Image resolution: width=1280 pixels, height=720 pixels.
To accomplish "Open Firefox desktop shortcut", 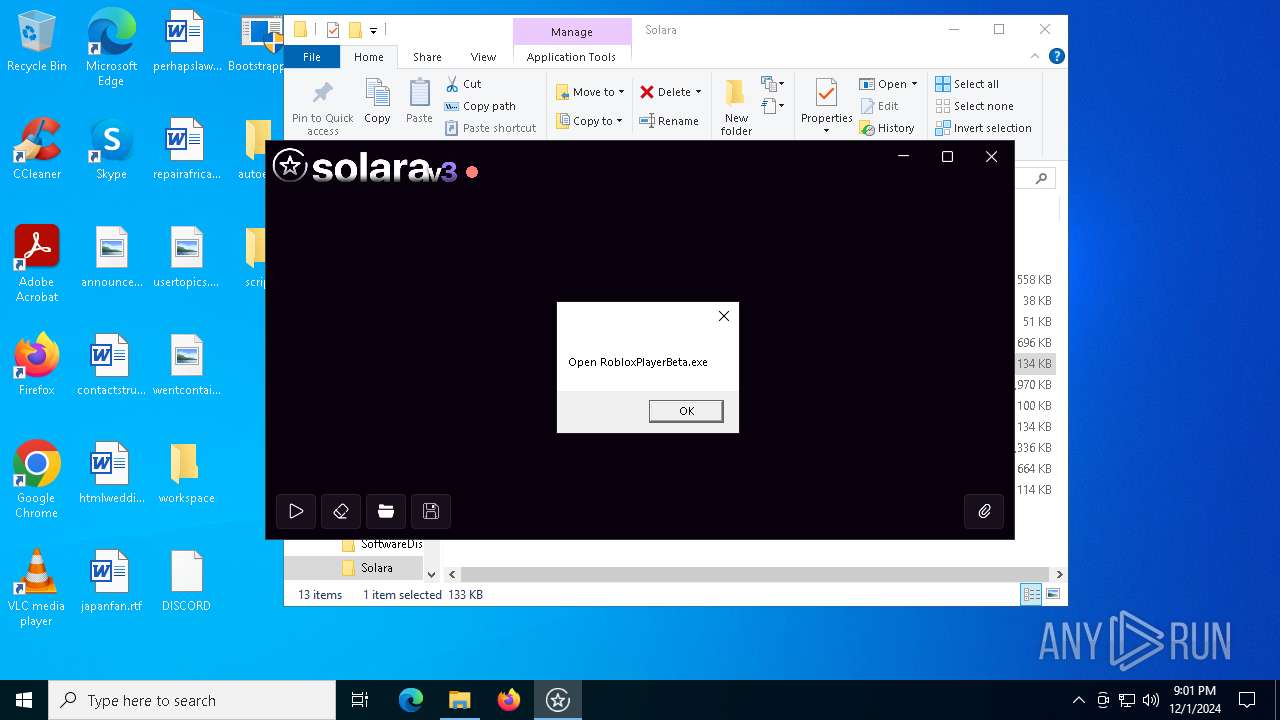I will (37, 365).
